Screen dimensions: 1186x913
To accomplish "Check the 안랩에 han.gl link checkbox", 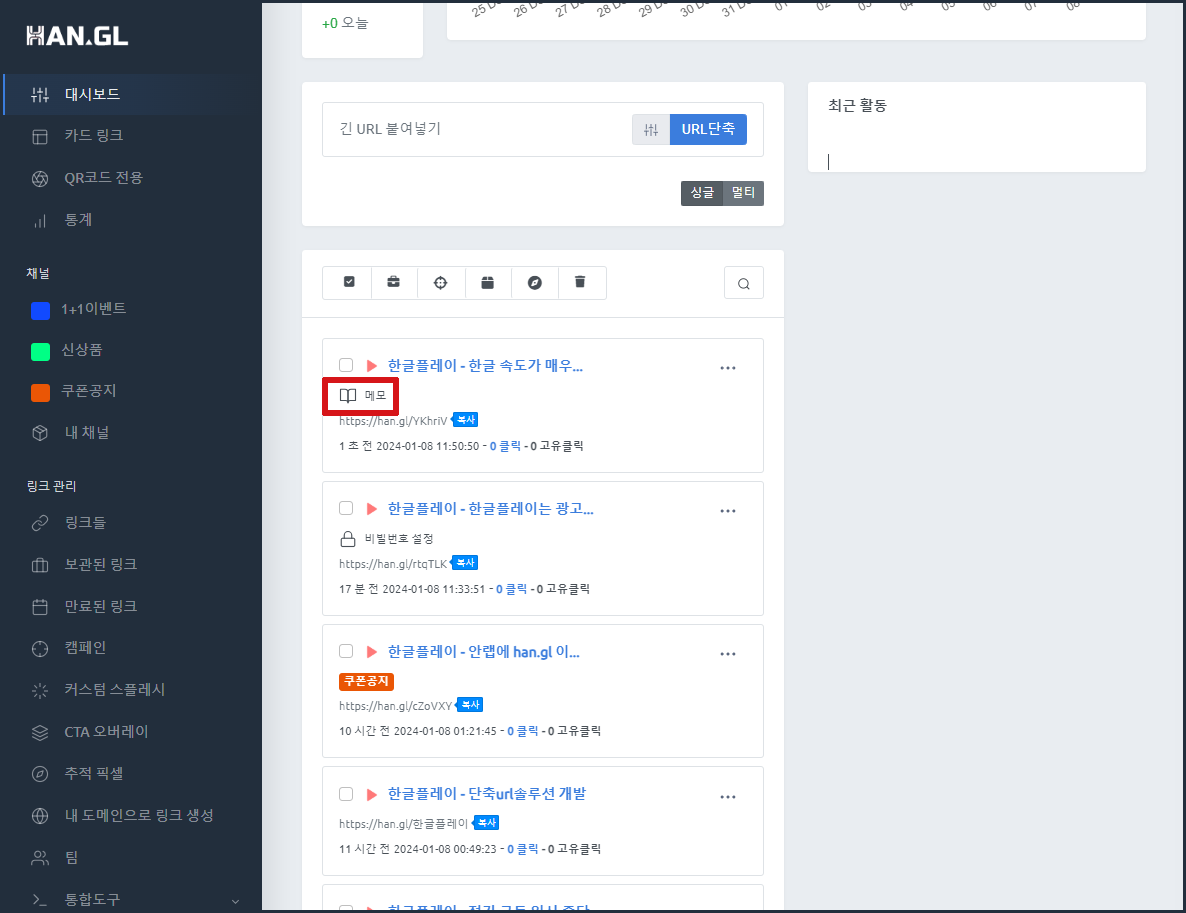I will pyautogui.click(x=346, y=651).
